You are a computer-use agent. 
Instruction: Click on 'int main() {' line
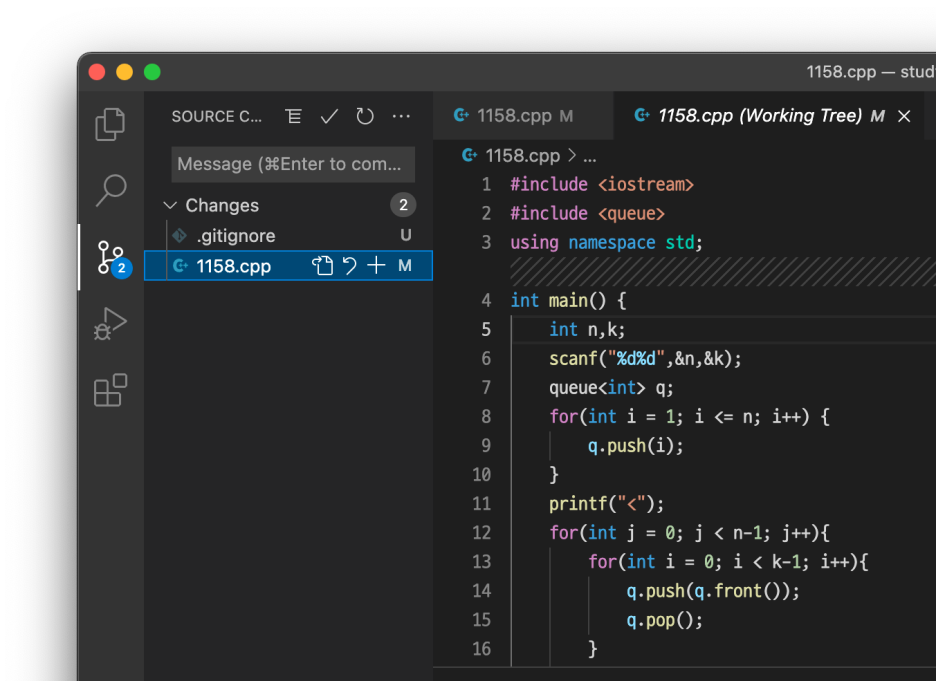568,300
